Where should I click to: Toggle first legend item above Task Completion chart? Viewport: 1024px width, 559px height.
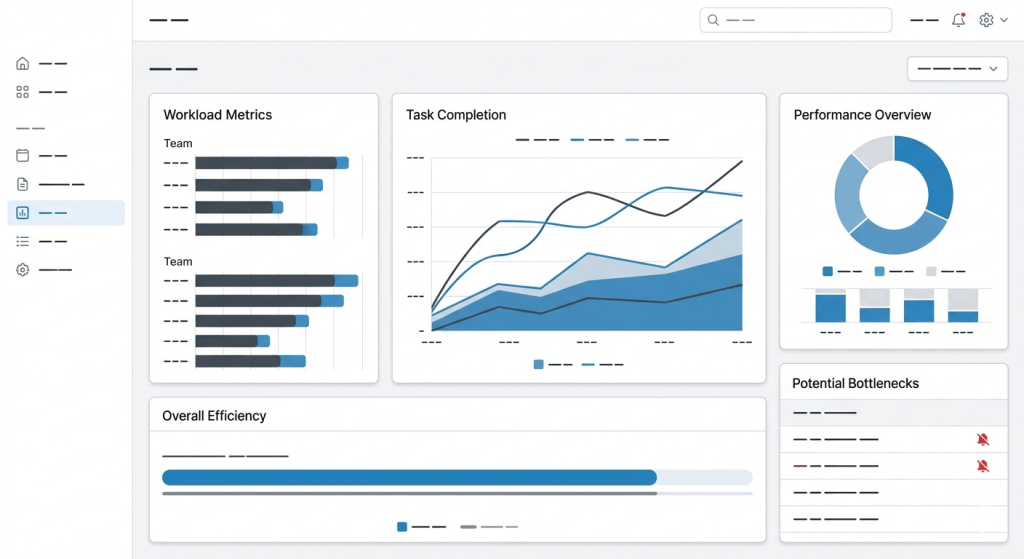(x=537, y=140)
